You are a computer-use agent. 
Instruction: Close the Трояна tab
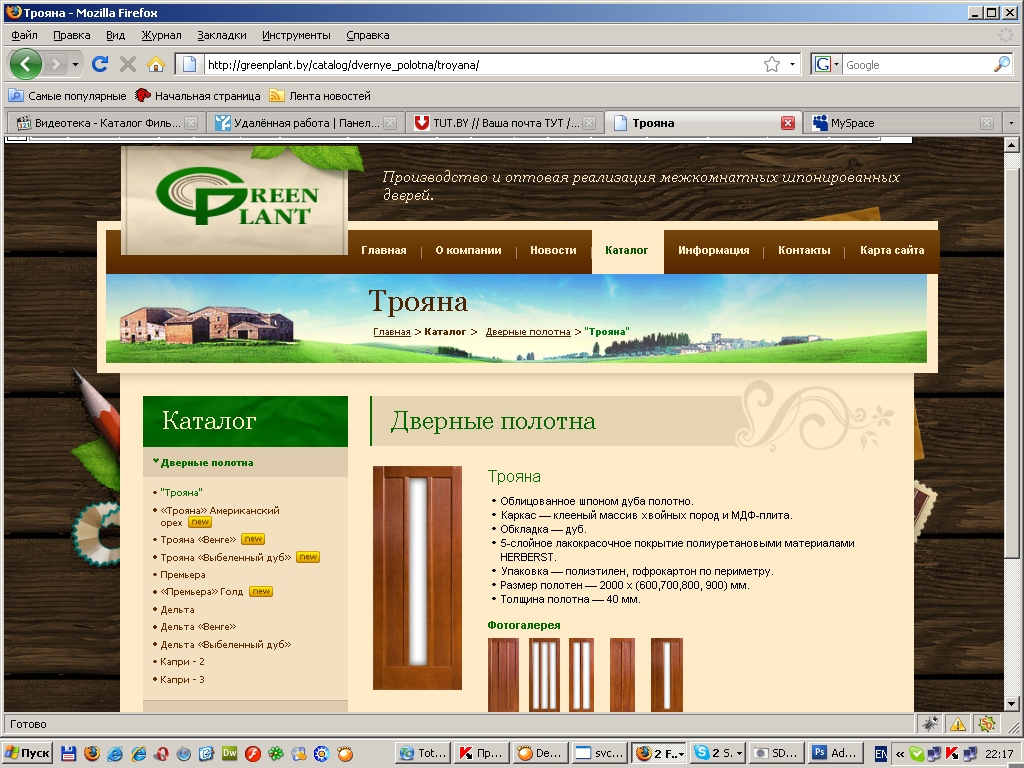788,123
